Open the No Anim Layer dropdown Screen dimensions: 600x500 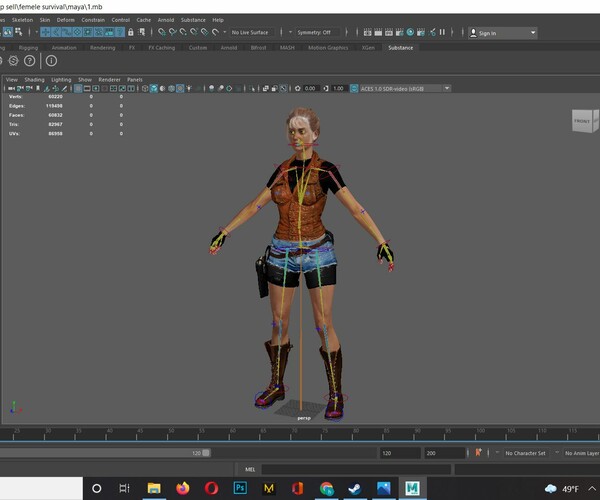[582, 453]
